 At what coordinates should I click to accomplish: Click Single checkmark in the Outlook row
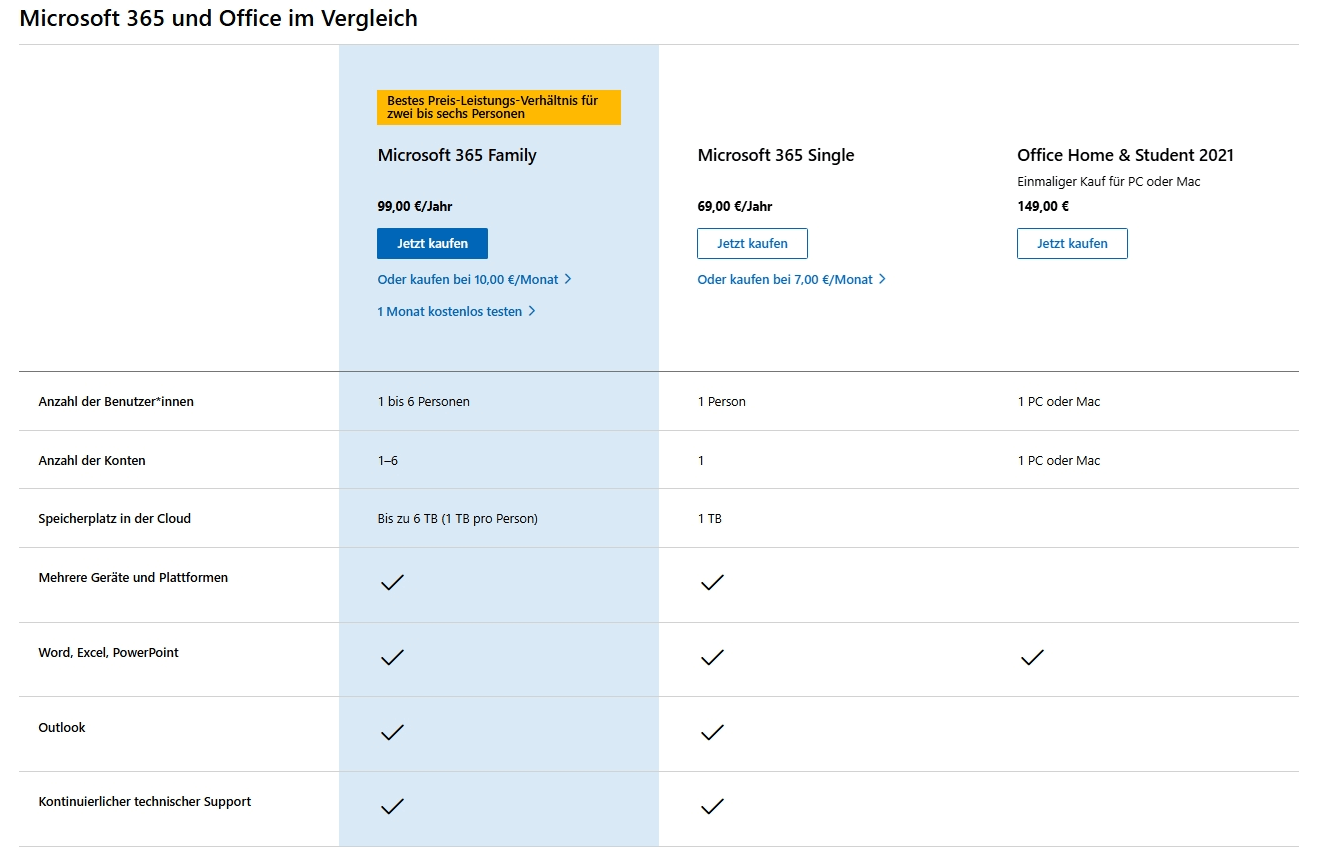click(712, 732)
